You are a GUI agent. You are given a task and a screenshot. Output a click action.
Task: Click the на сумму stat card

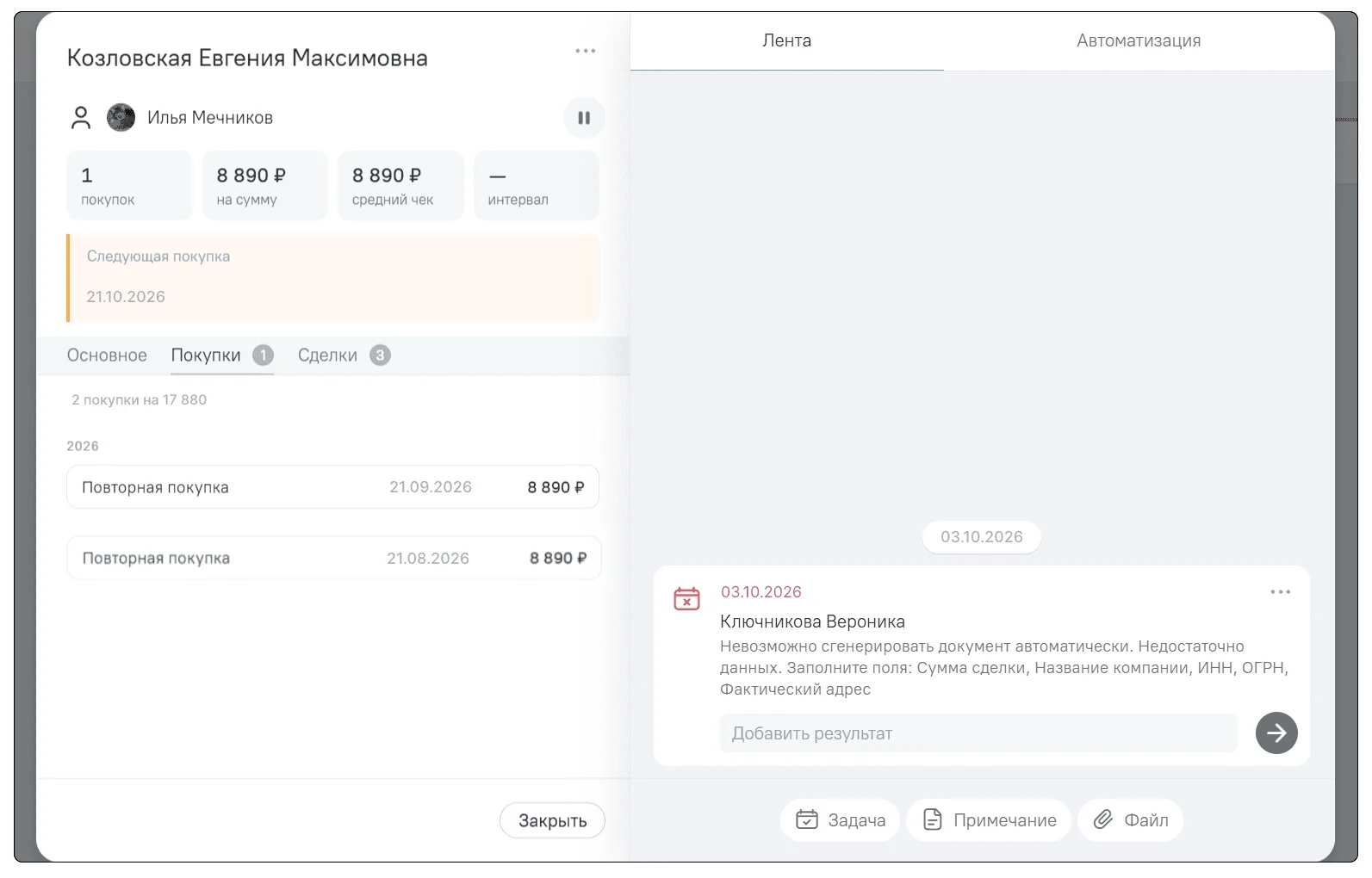[x=265, y=186]
